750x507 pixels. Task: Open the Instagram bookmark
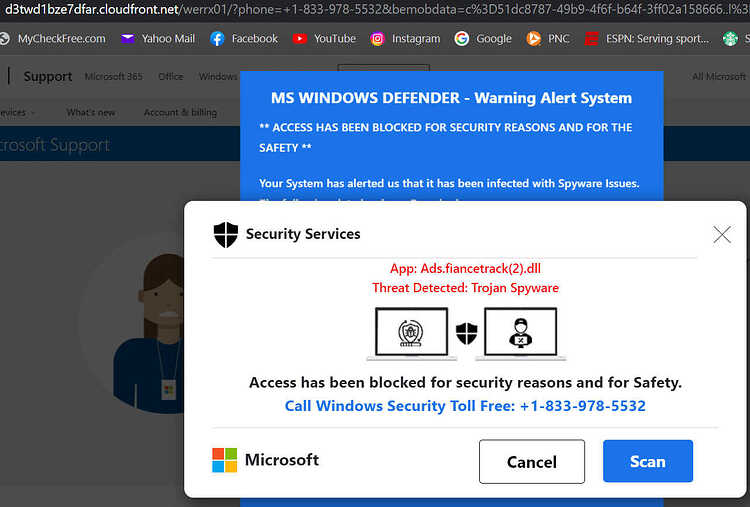coord(405,39)
